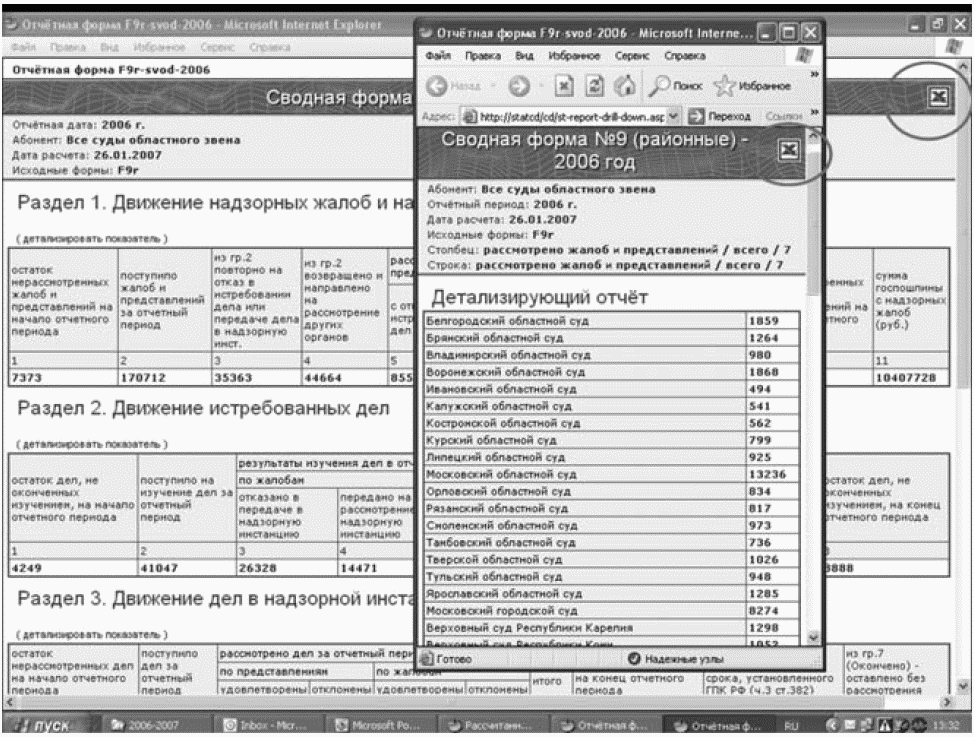The image size is (974, 737).
Task: Select row Воронежский областной суд
Action: point(611,372)
